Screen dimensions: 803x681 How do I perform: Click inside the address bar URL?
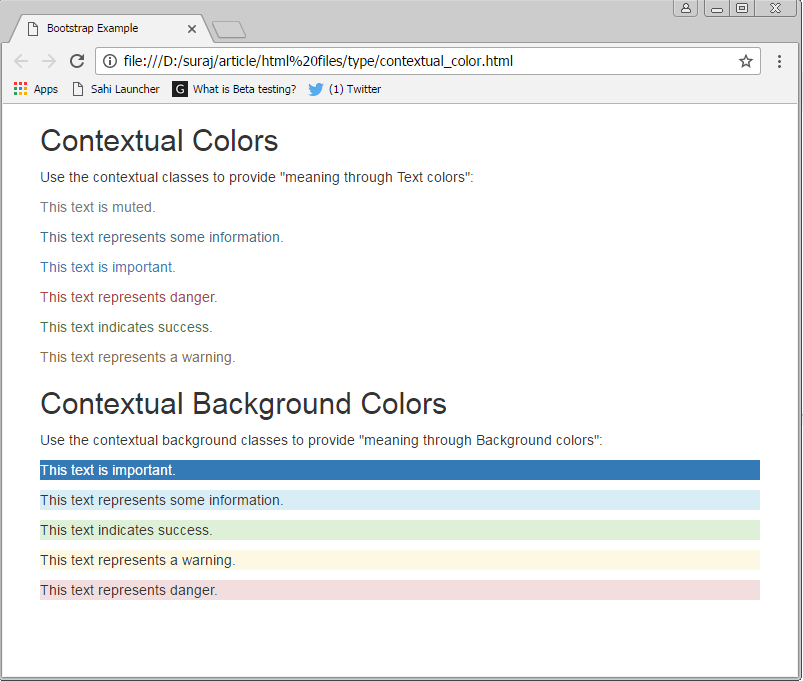coord(400,61)
